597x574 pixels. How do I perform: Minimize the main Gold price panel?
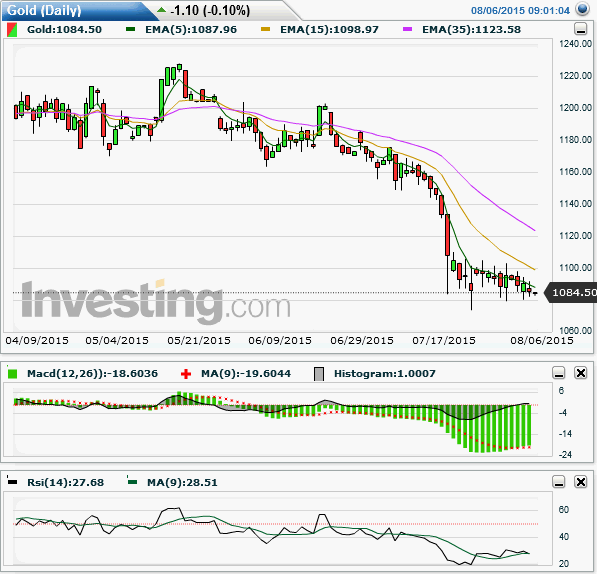tap(581, 29)
